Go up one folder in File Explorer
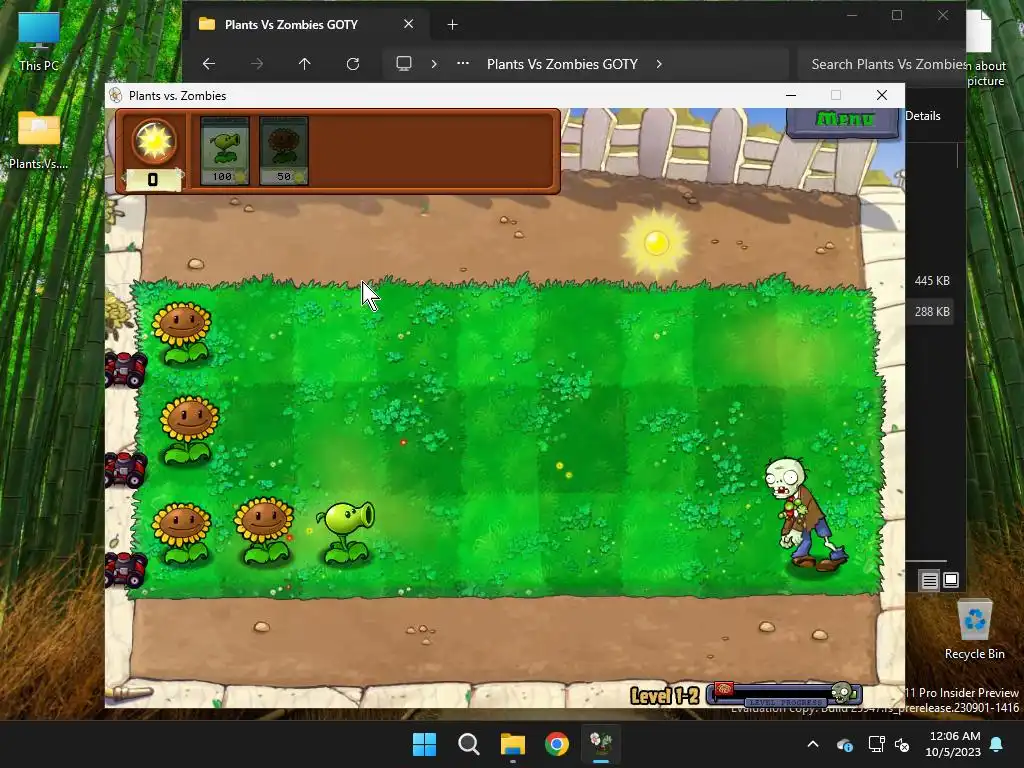This screenshot has height=768, width=1024. [x=304, y=64]
